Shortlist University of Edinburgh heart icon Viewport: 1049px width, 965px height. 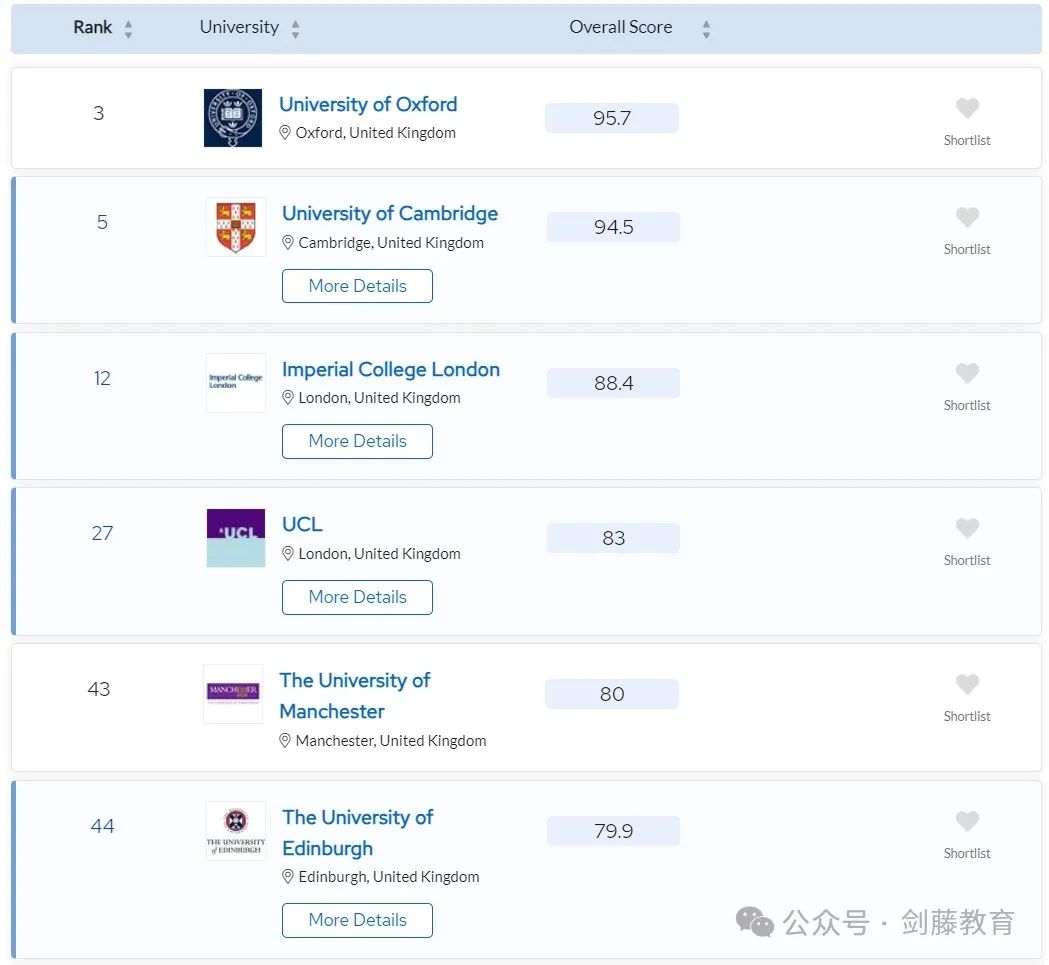967,821
